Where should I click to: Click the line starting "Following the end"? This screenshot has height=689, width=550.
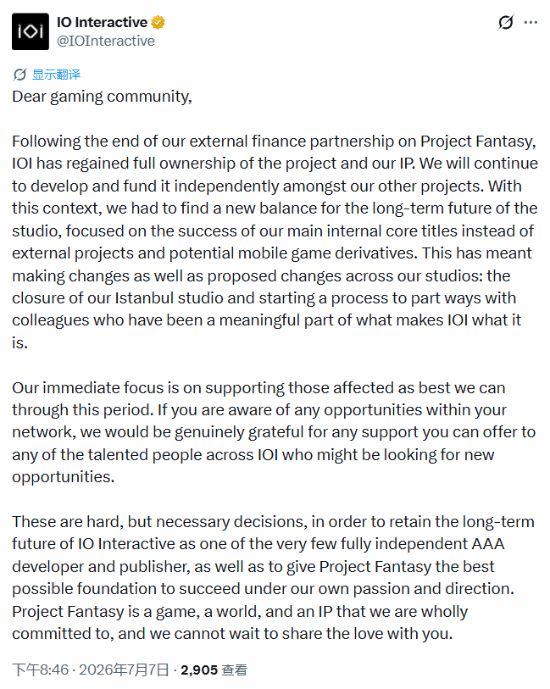(274, 141)
